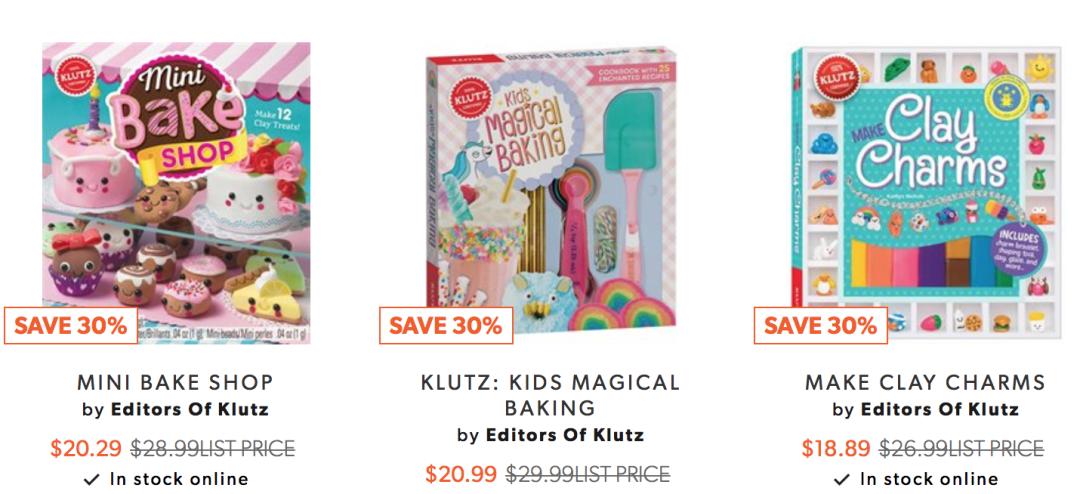Image resolution: width=1080 pixels, height=494 pixels.
Task: Click Editors Of Klutz author under Kids Magical Baking
Action: click(565, 435)
